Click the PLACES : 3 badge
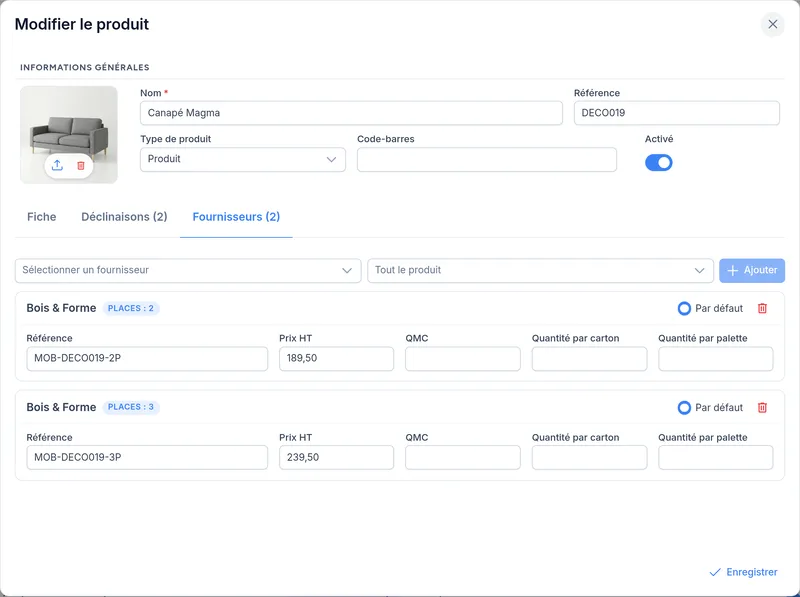Screen dimensions: 800x597 [131, 407]
